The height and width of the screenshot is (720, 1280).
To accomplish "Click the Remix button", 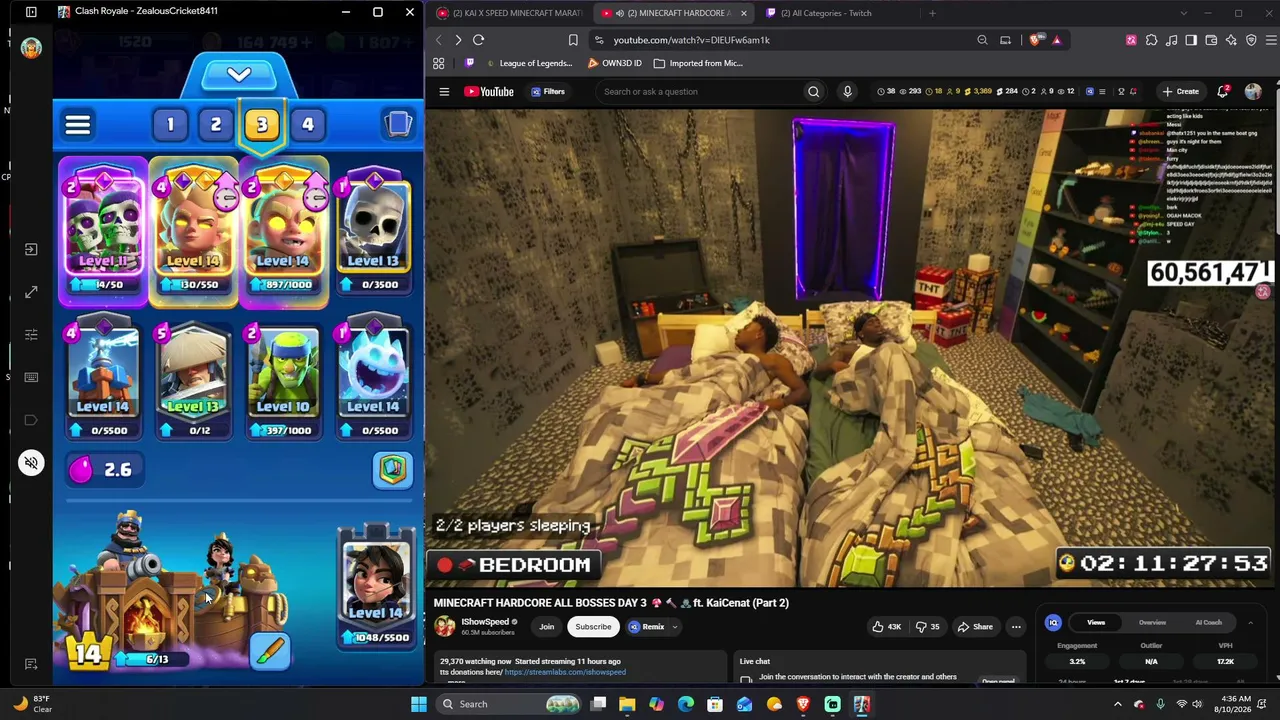I will [646, 627].
